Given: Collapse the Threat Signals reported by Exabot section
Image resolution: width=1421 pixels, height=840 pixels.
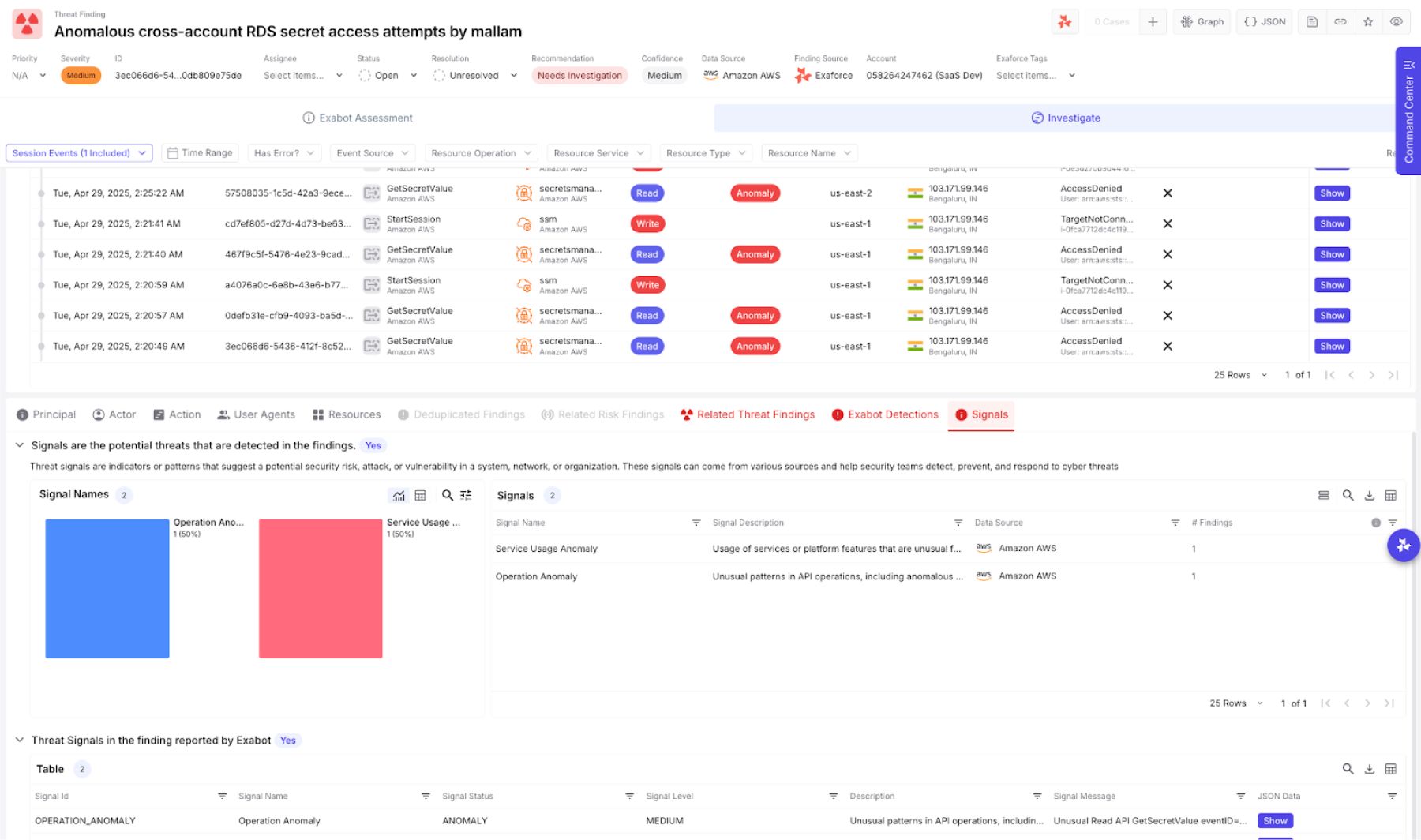Looking at the screenshot, I should (20, 740).
